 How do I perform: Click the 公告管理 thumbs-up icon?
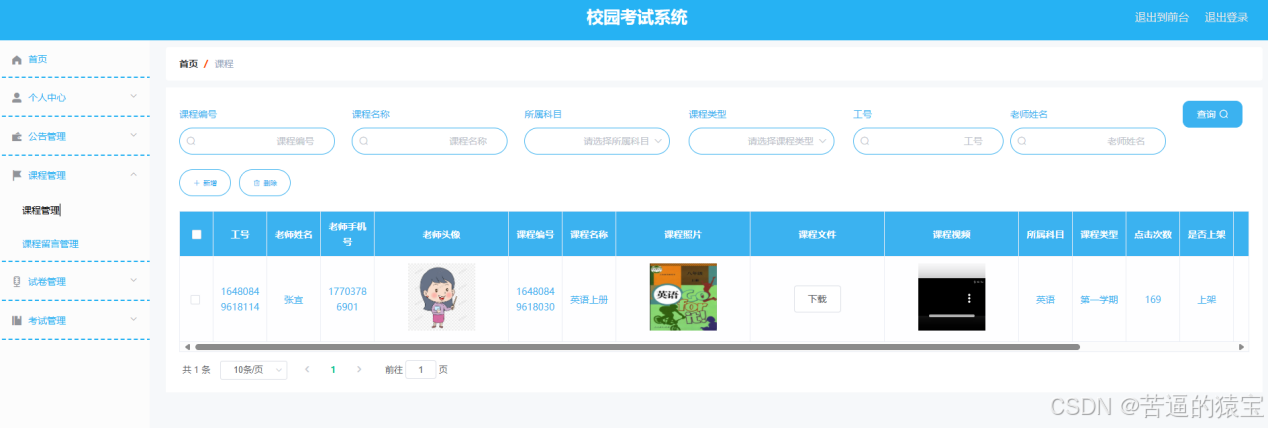coord(17,137)
